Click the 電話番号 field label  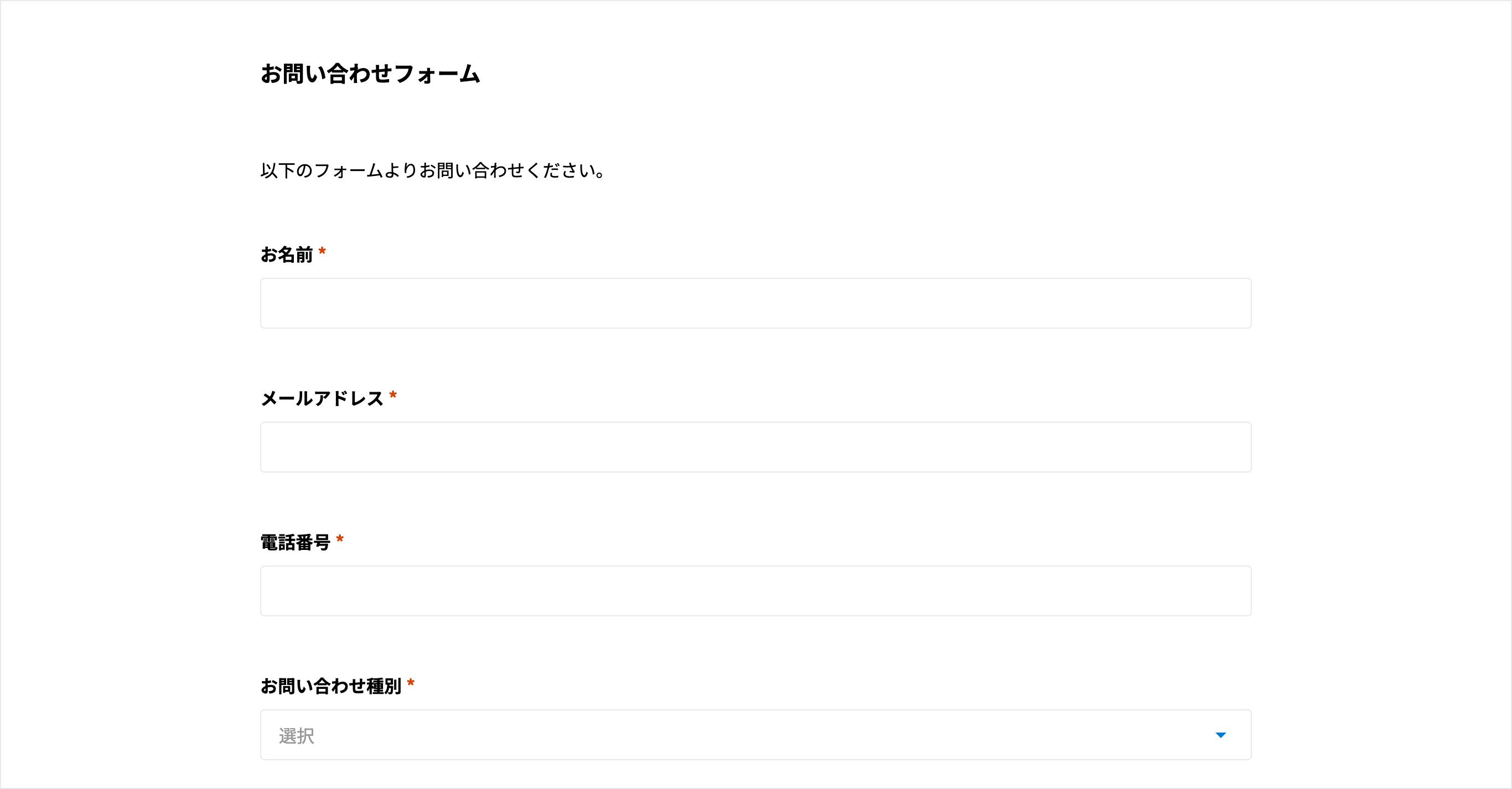pyautogui.click(x=295, y=542)
